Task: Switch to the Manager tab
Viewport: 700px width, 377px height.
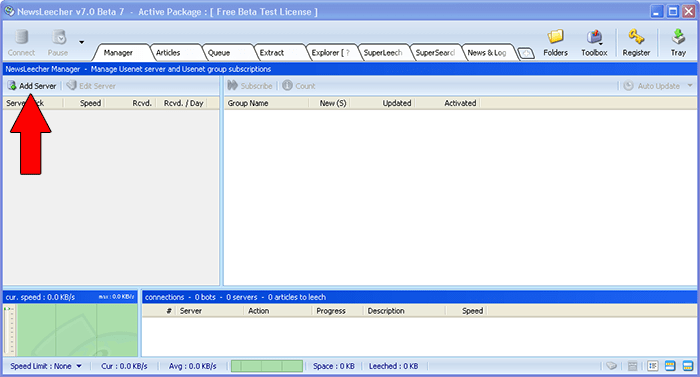Action: tap(118, 53)
